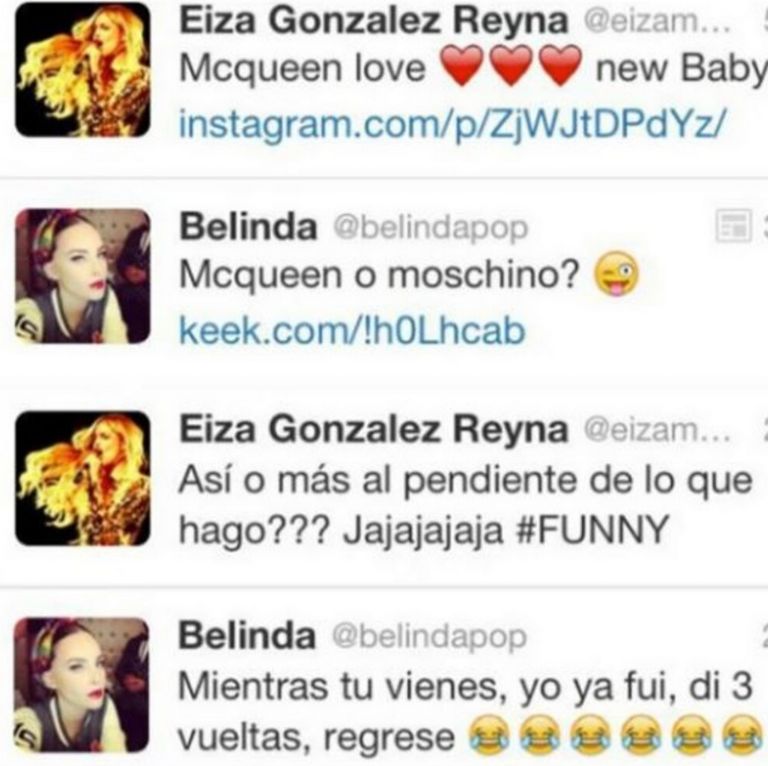
Task: Click the @eizam... handle in the top tweet
Action: [657, 22]
